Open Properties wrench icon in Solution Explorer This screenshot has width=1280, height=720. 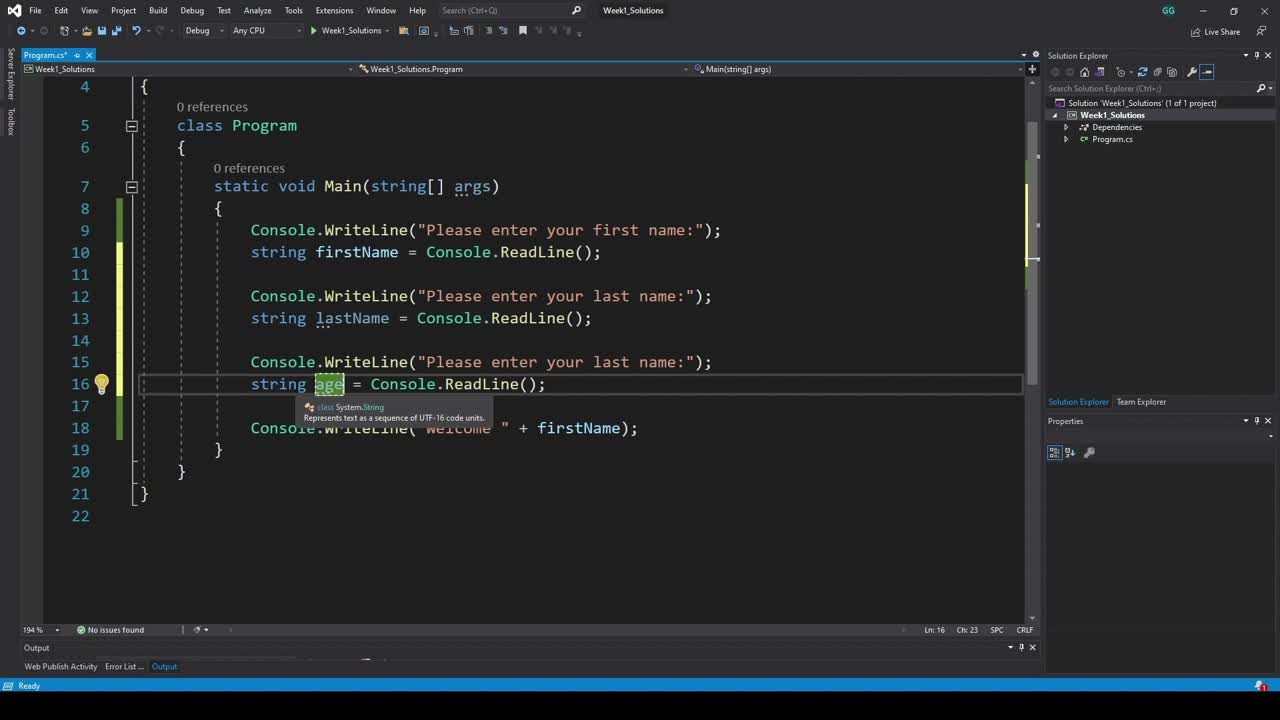pyautogui.click(x=1191, y=72)
